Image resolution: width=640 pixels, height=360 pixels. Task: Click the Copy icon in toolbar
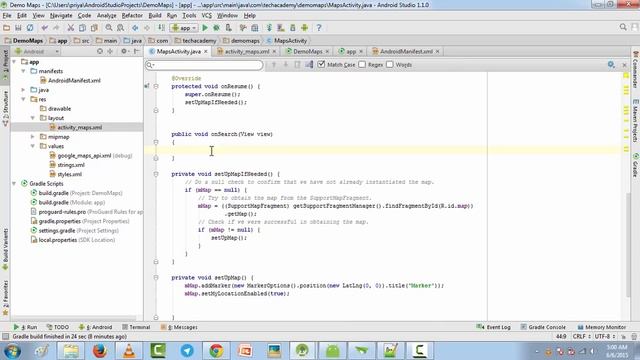click(82, 28)
